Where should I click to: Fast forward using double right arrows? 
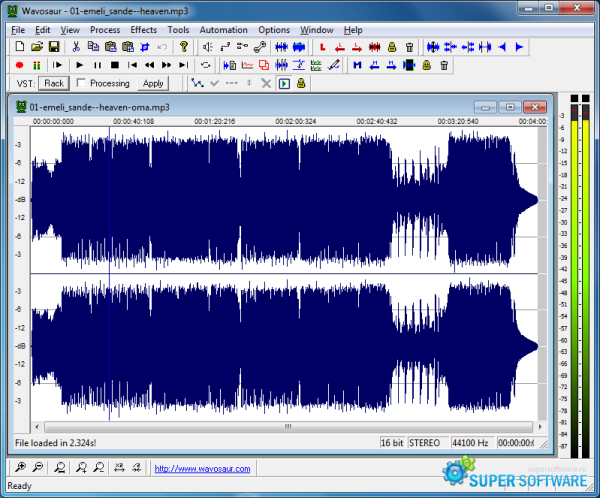[x=166, y=65]
